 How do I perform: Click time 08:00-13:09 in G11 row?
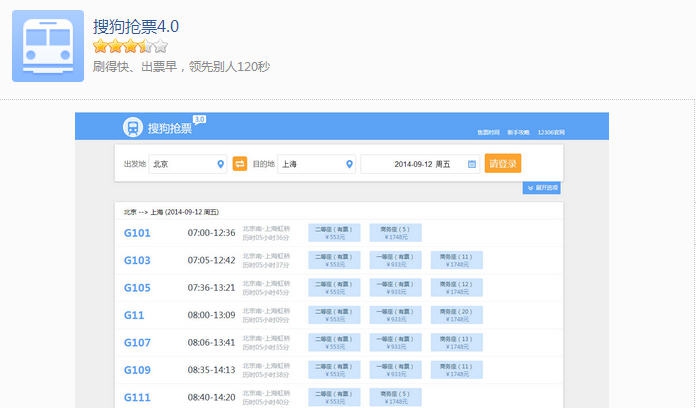coord(211,315)
